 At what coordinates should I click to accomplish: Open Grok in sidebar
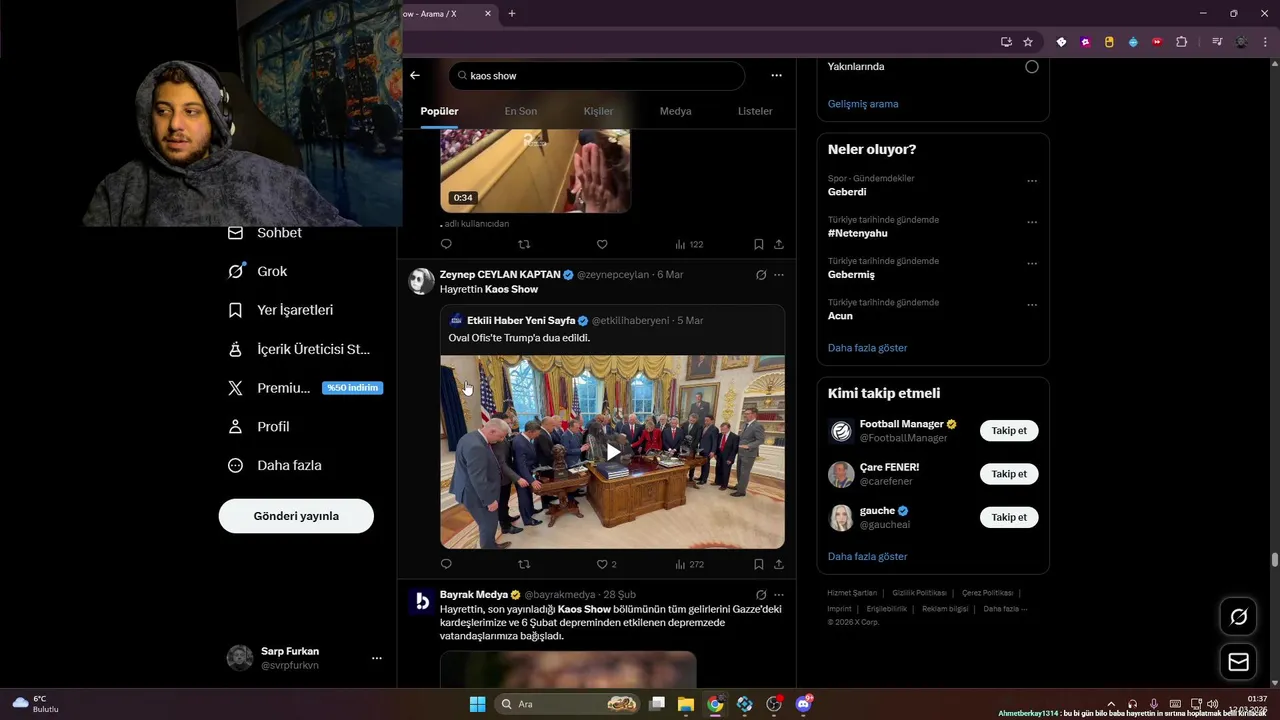click(x=258, y=271)
